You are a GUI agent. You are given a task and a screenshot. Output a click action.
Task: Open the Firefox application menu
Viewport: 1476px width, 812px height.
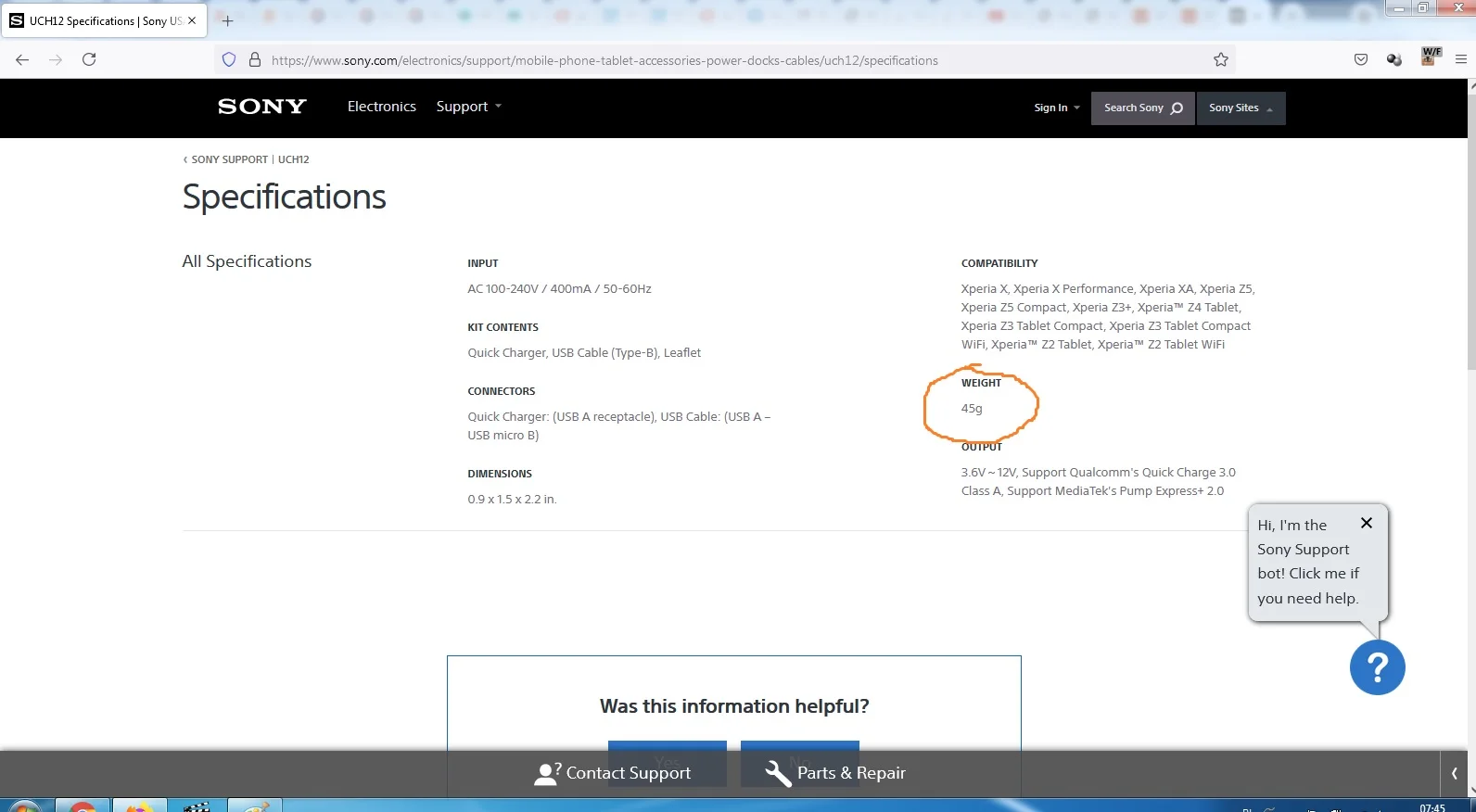[x=1461, y=60]
